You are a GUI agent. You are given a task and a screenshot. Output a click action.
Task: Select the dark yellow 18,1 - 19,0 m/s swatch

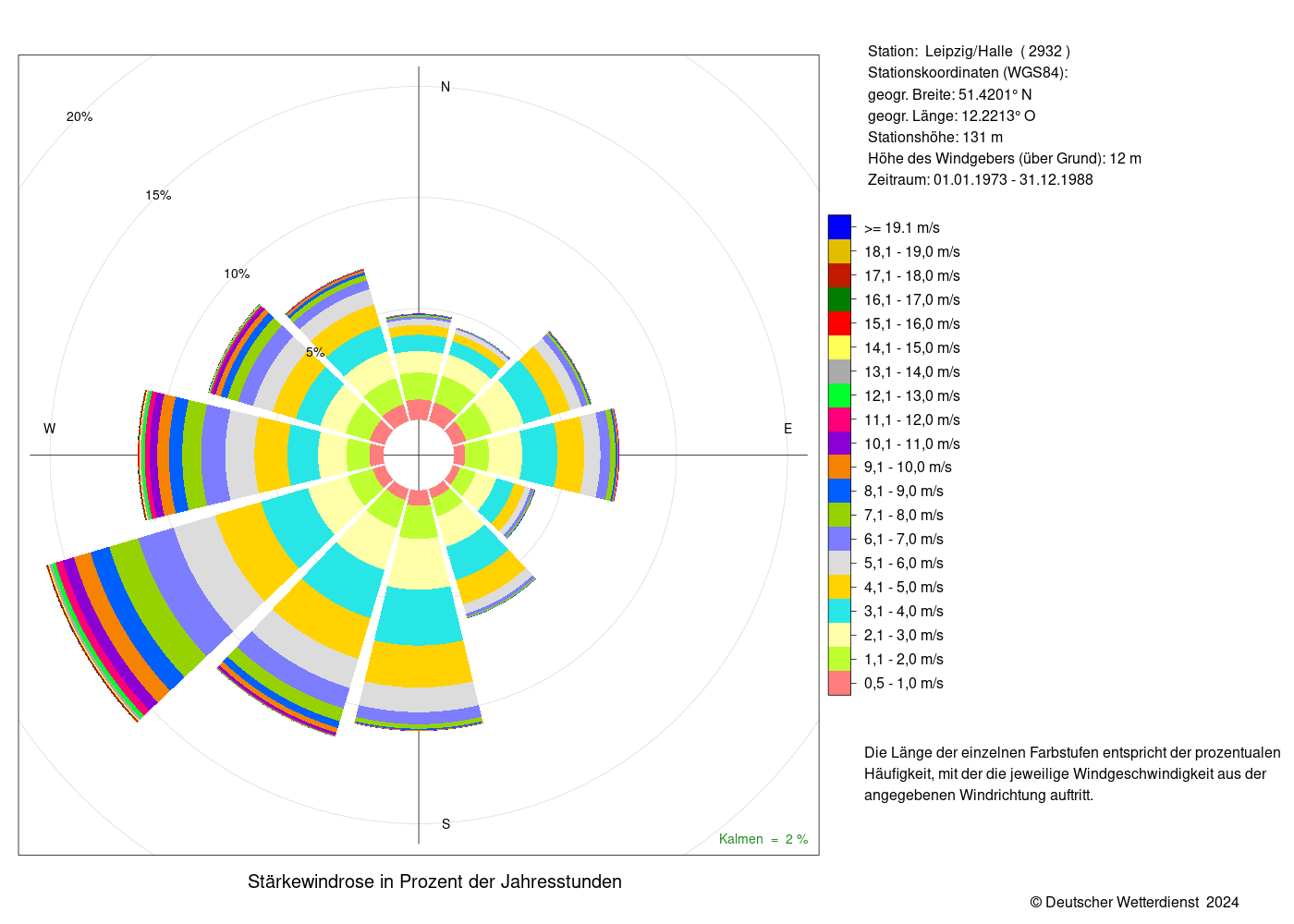(x=839, y=251)
